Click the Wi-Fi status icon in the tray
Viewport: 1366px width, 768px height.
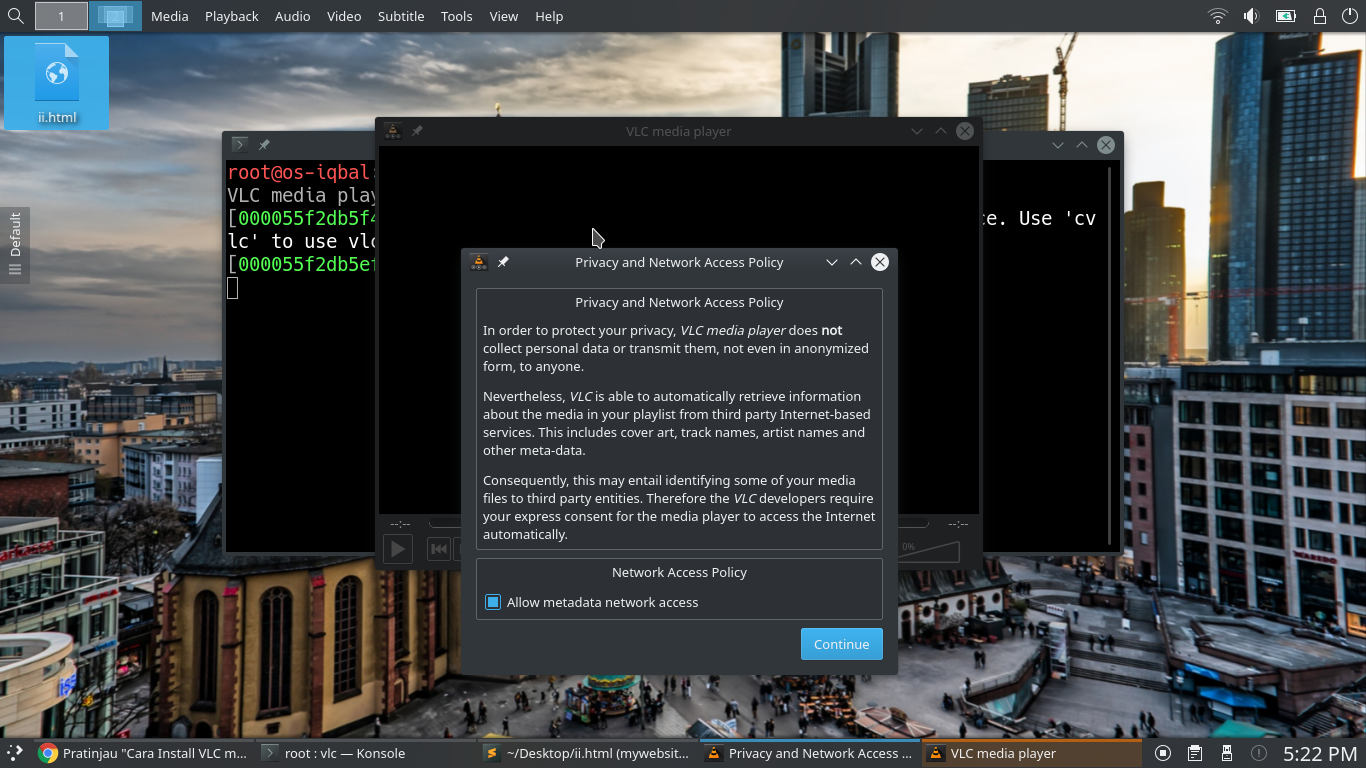click(x=1217, y=16)
